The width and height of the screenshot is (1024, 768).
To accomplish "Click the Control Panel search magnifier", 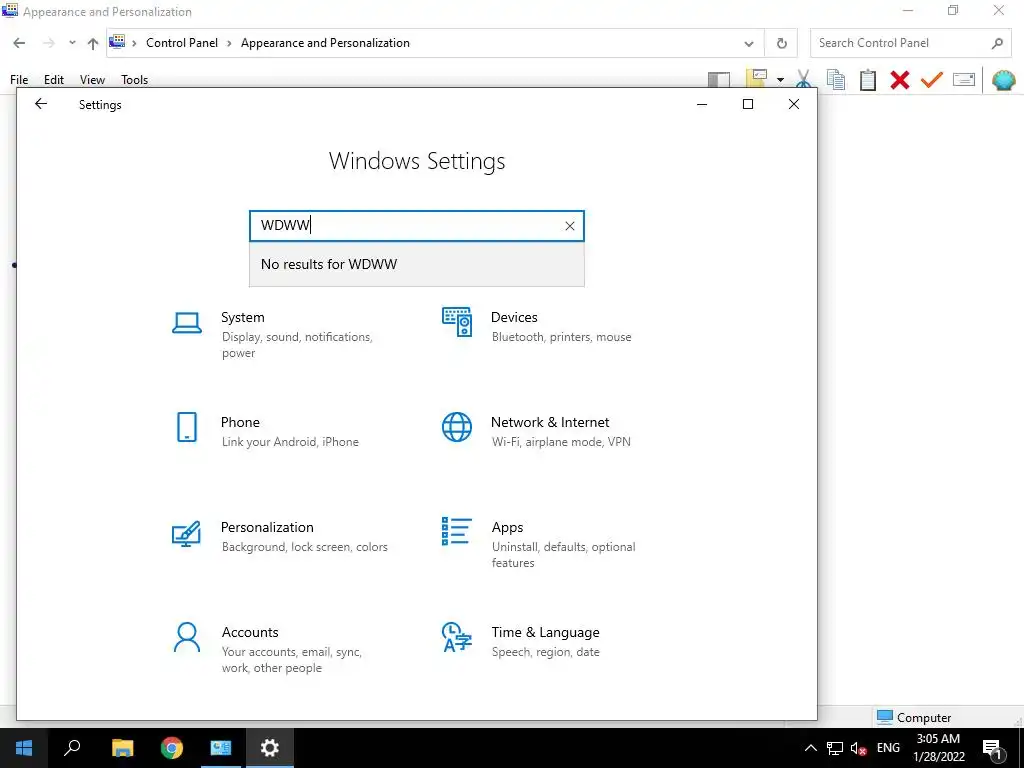I will (x=997, y=43).
